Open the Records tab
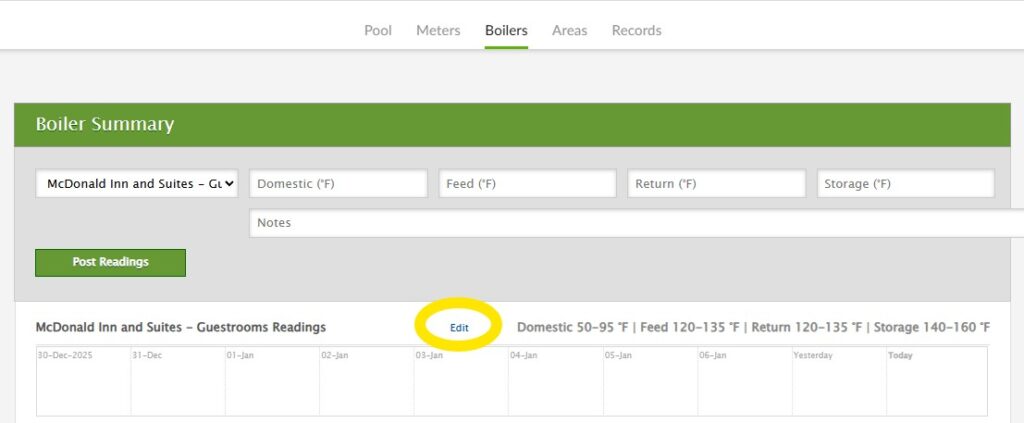Screen dimensions: 1024x423 click(x=636, y=30)
